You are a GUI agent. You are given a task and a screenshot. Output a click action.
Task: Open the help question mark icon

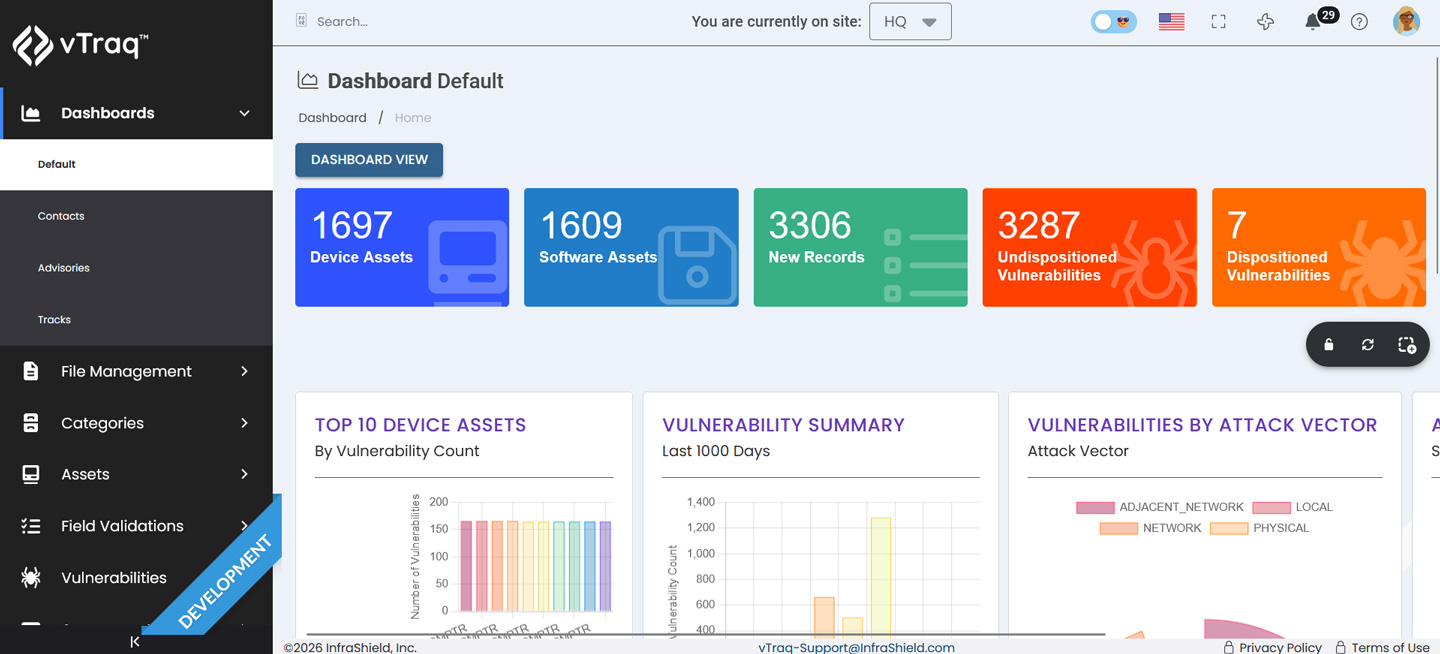1359,21
